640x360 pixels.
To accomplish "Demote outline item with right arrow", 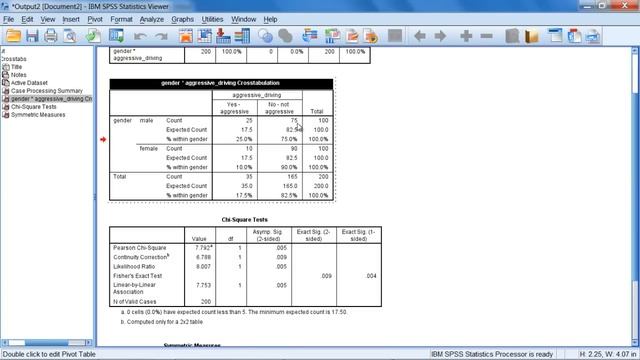I will tap(440, 36).
